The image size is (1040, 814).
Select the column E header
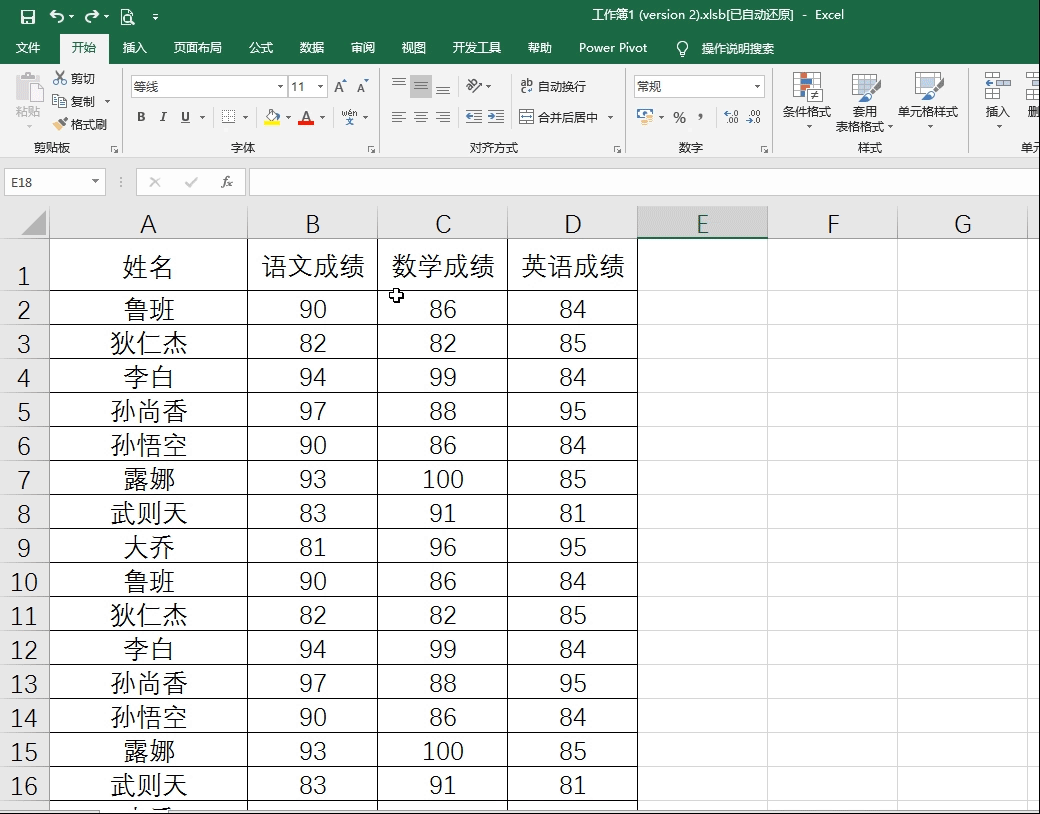coord(702,223)
